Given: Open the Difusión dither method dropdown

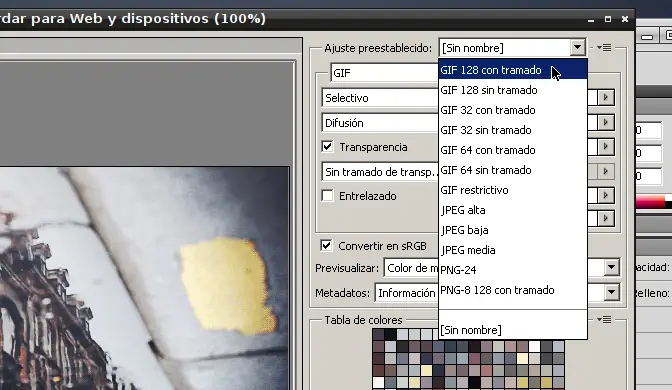Looking at the screenshot, I should point(380,123).
